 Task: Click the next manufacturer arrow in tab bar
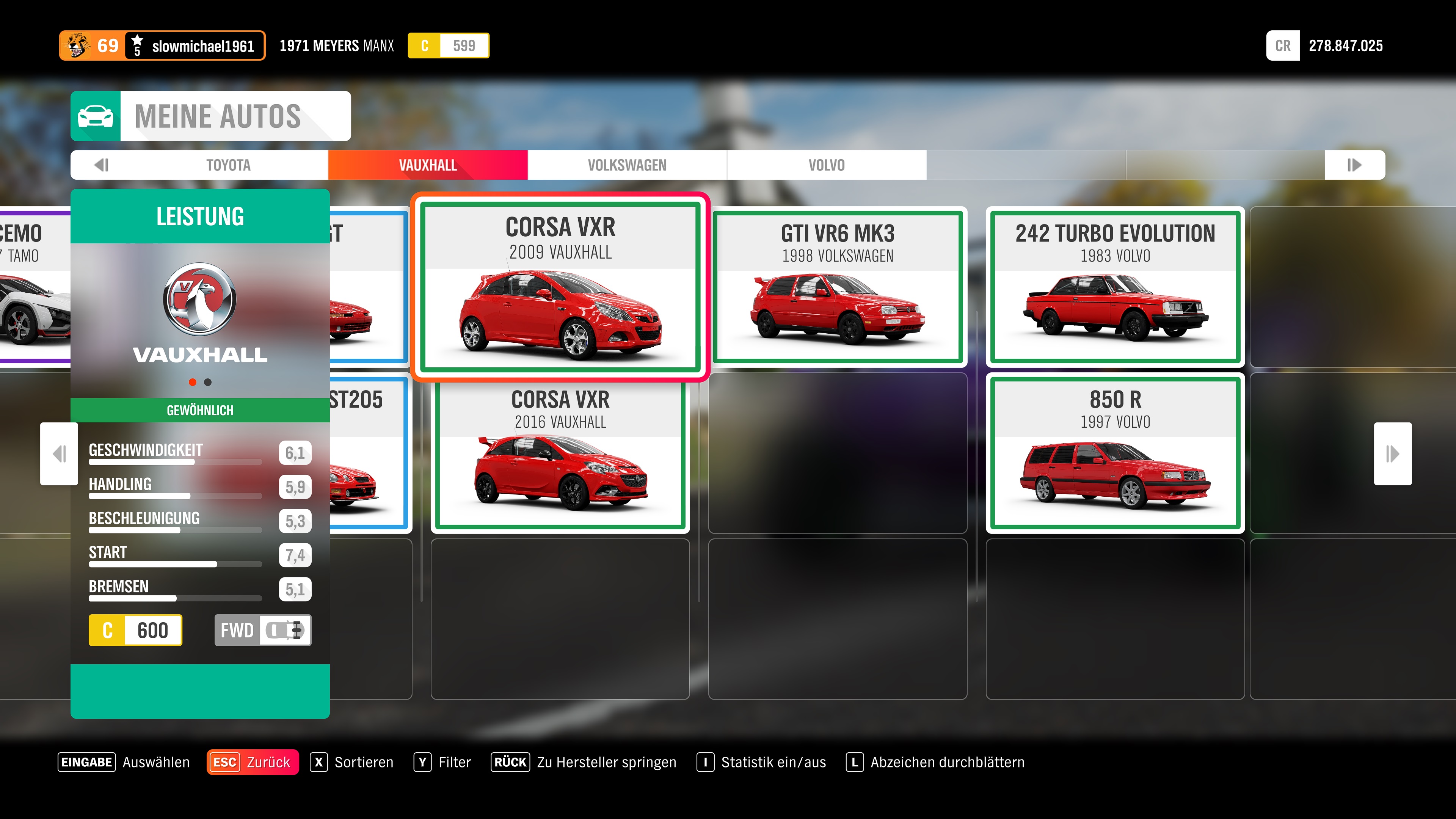click(1354, 165)
